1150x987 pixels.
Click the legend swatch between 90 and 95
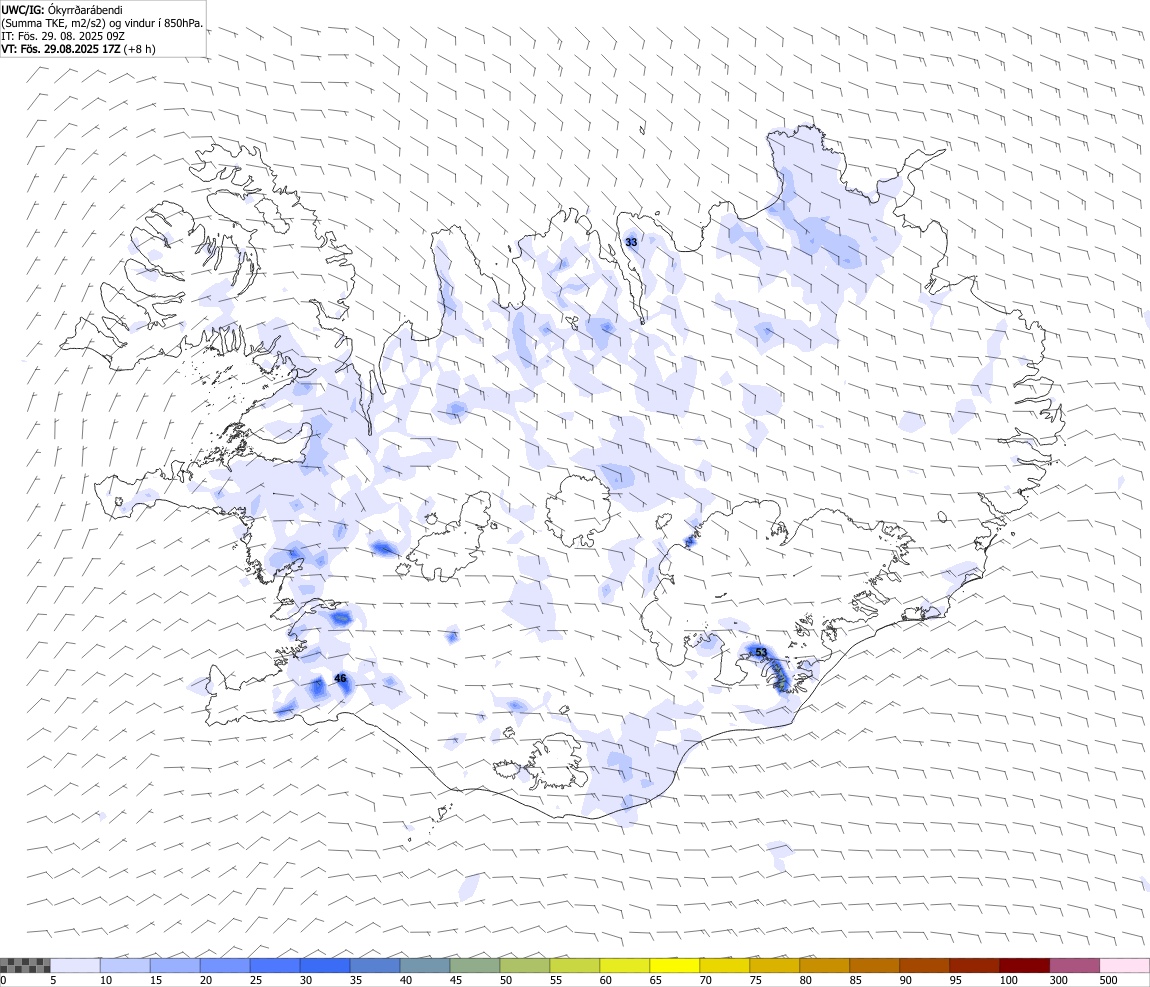(x=924, y=965)
